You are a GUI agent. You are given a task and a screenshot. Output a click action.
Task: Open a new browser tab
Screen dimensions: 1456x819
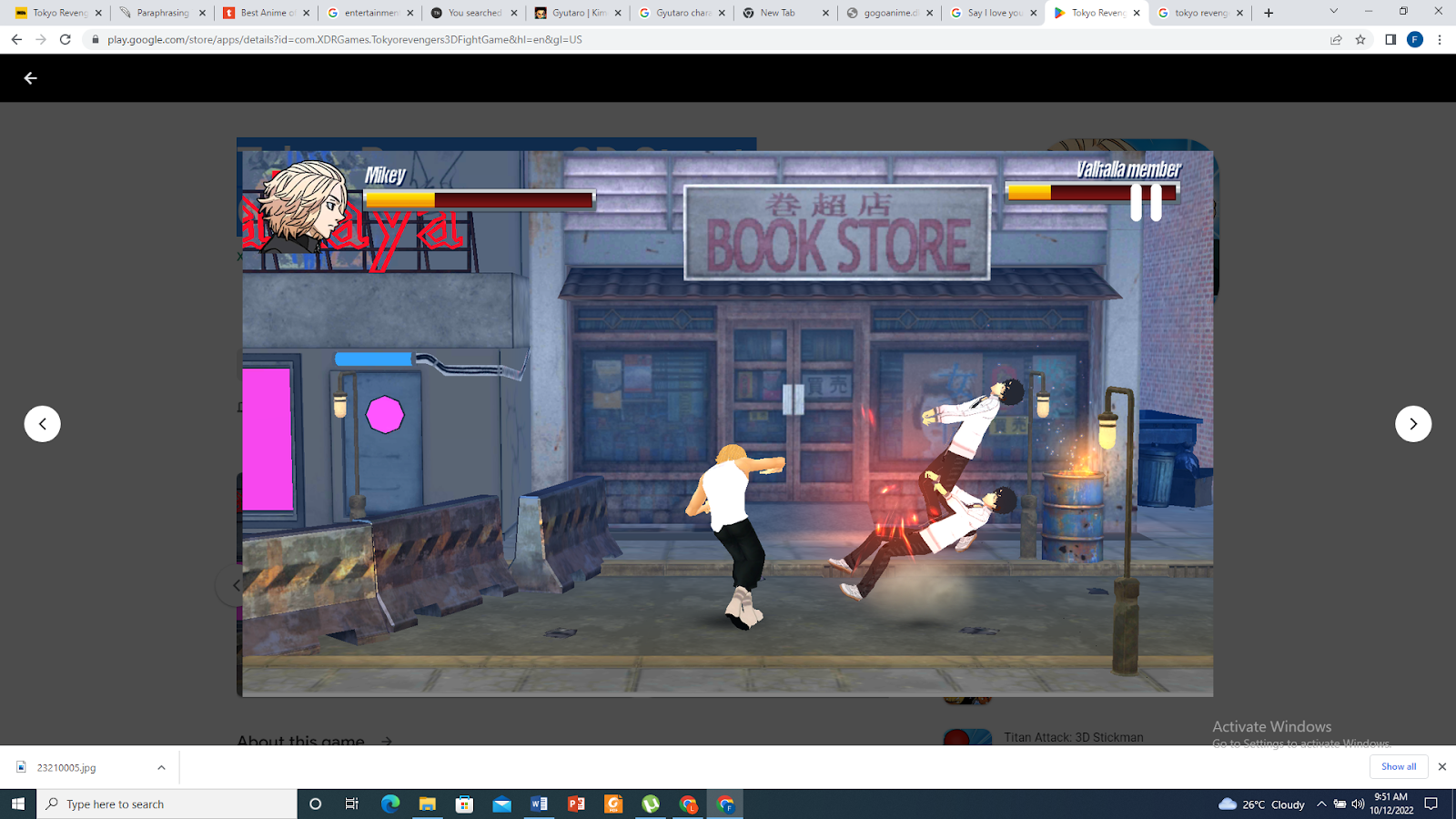pyautogui.click(x=1269, y=13)
